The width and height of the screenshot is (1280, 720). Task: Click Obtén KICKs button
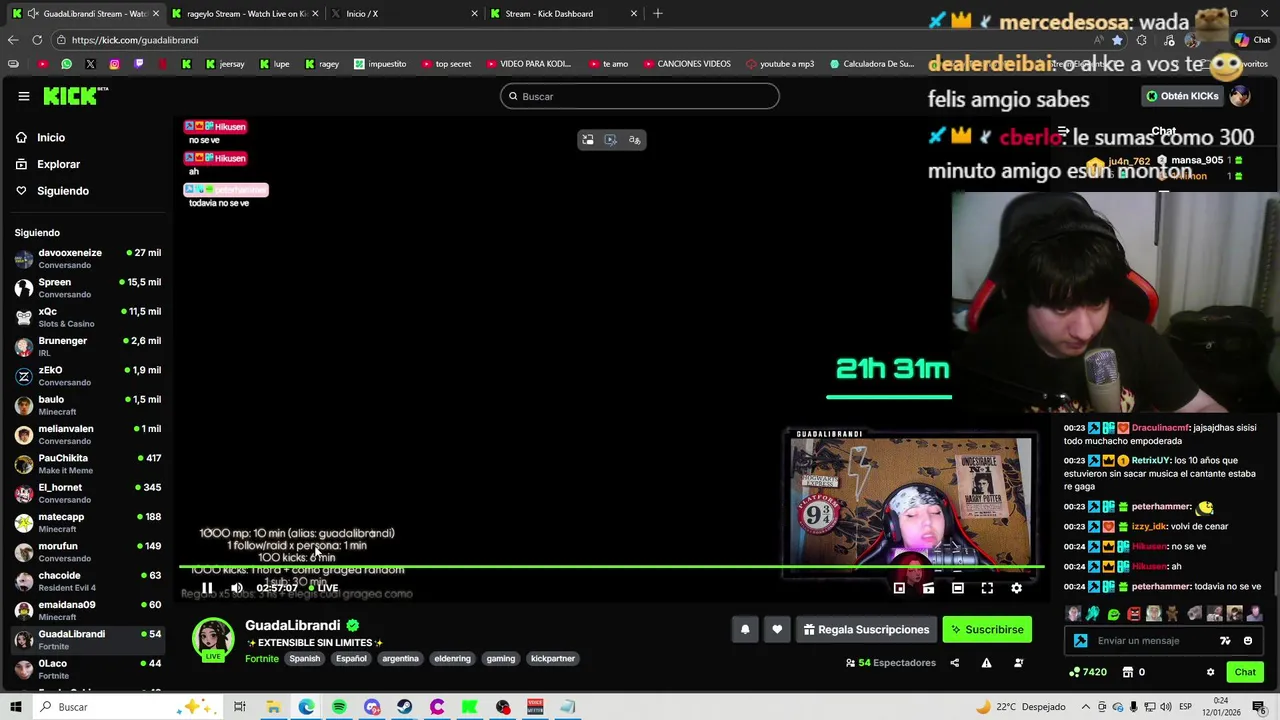[x=1182, y=96]
